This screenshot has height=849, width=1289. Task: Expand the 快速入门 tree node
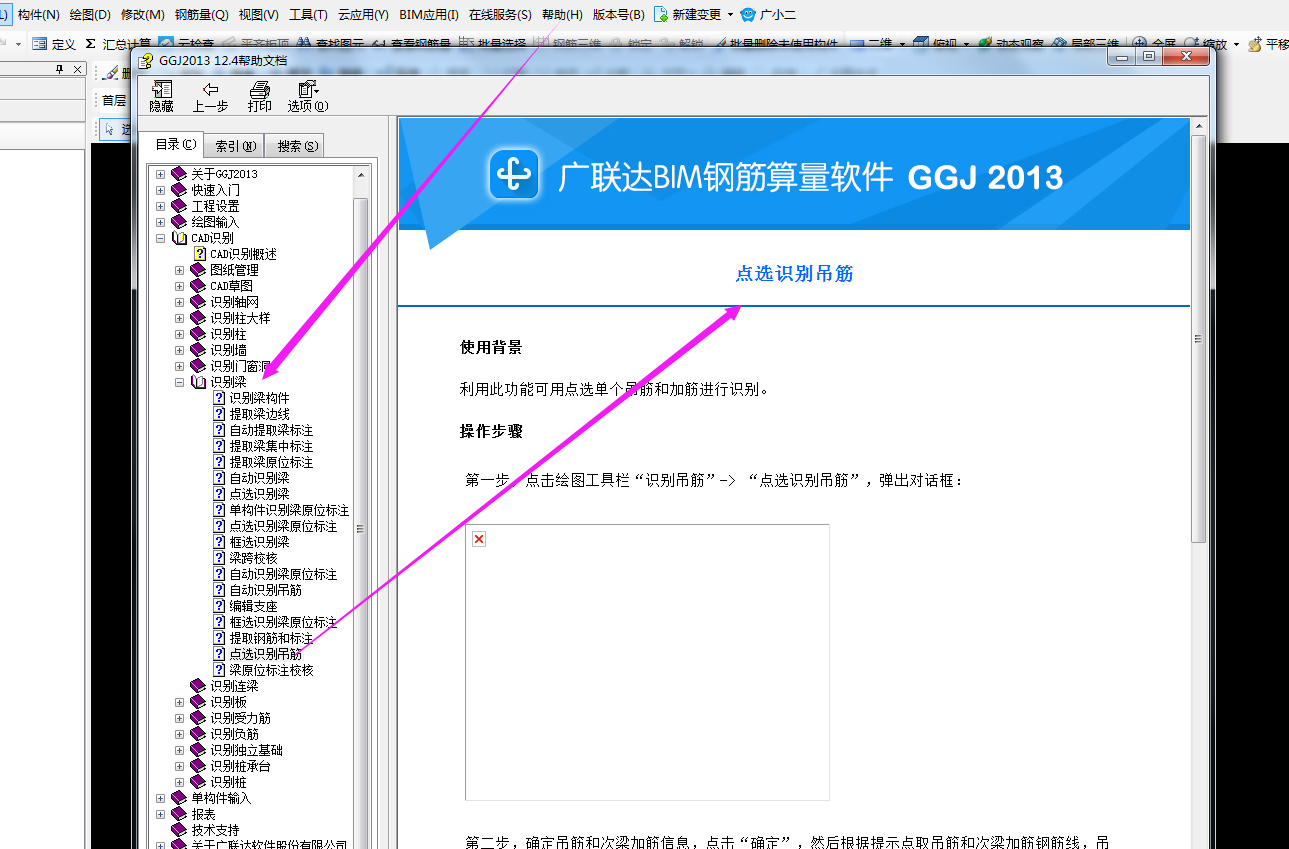click(160, 190)
